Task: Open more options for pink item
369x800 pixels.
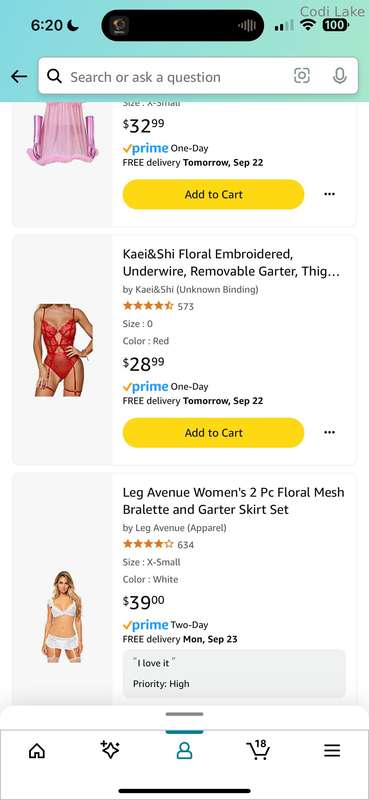Action: coord(330,194)
